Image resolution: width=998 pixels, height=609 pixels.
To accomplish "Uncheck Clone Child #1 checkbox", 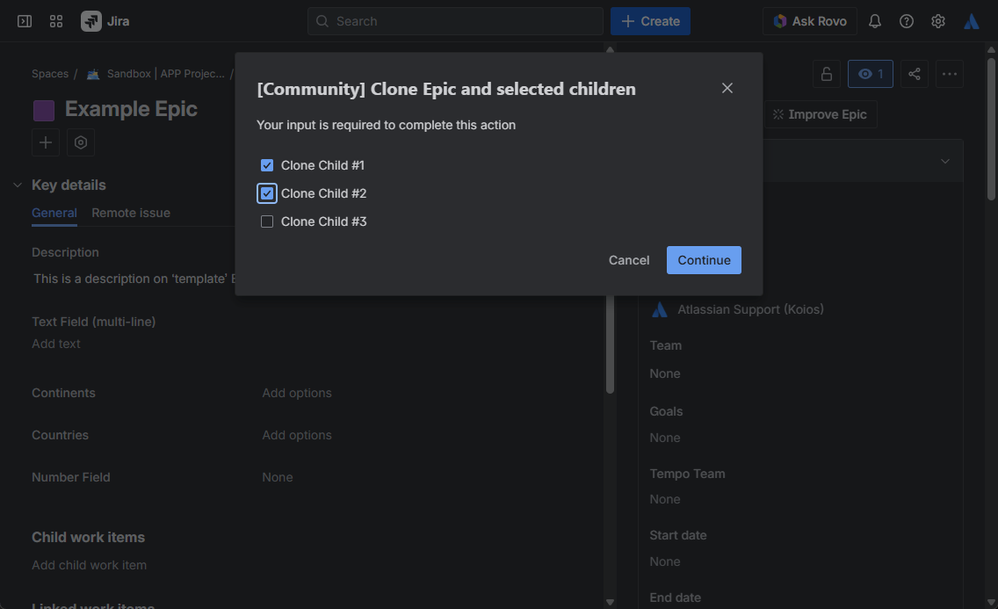I will pos(267,165).
